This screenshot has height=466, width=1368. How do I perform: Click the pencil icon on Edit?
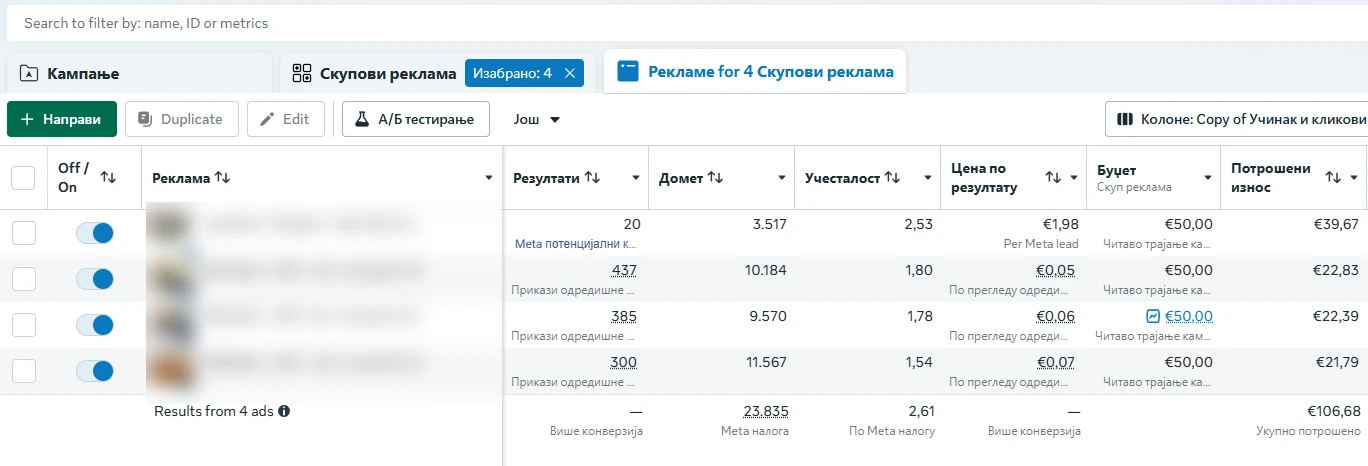267,119
